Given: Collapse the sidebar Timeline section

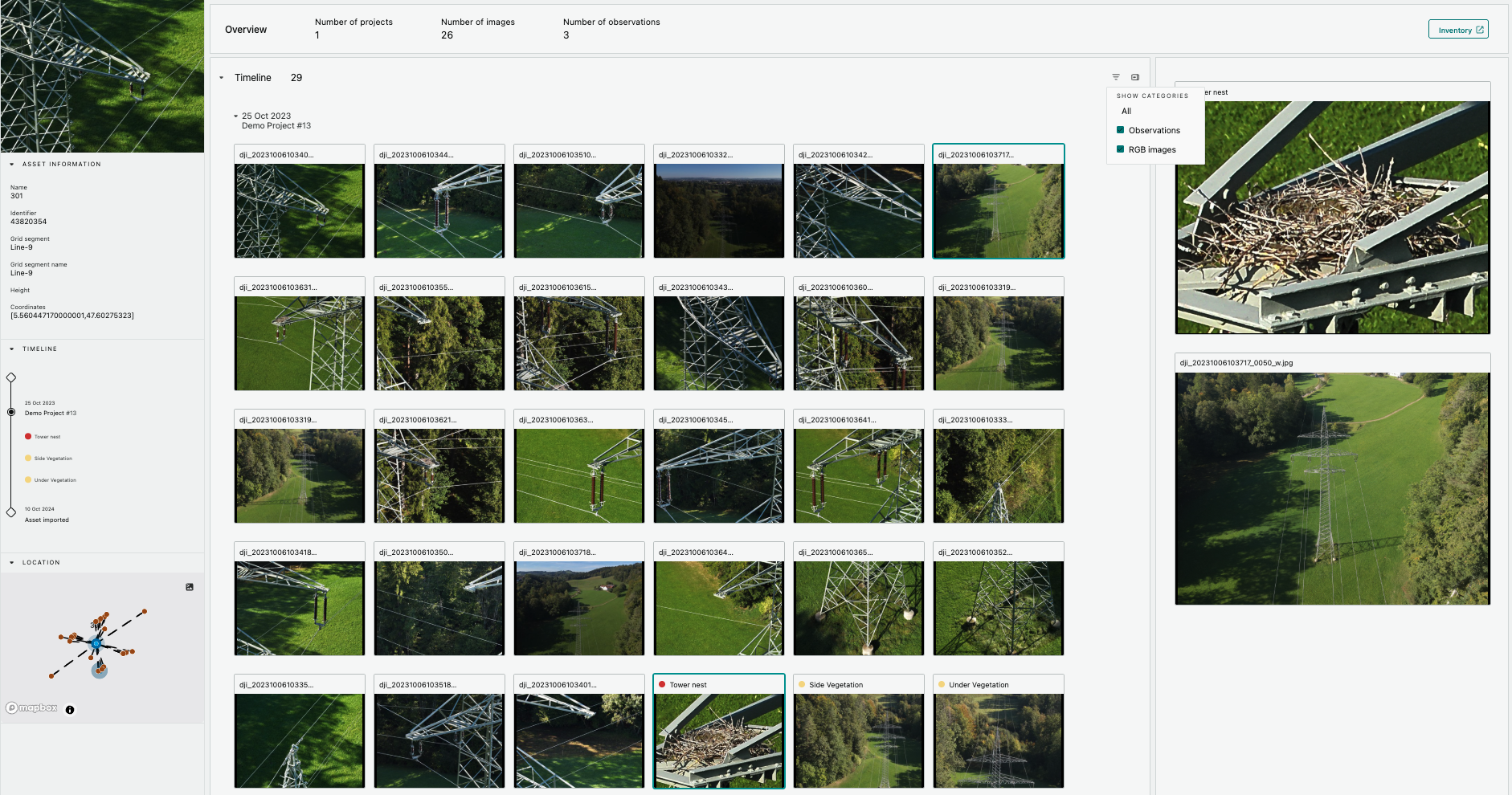Looking at the screenshot, I should (x=12, y=349).
